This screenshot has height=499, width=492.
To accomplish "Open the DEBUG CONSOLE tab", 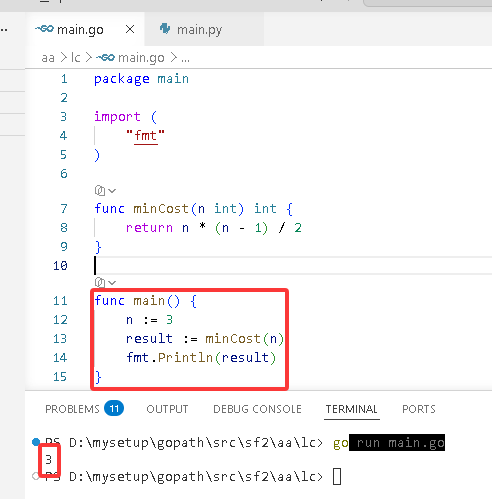I will click(257, 409).
